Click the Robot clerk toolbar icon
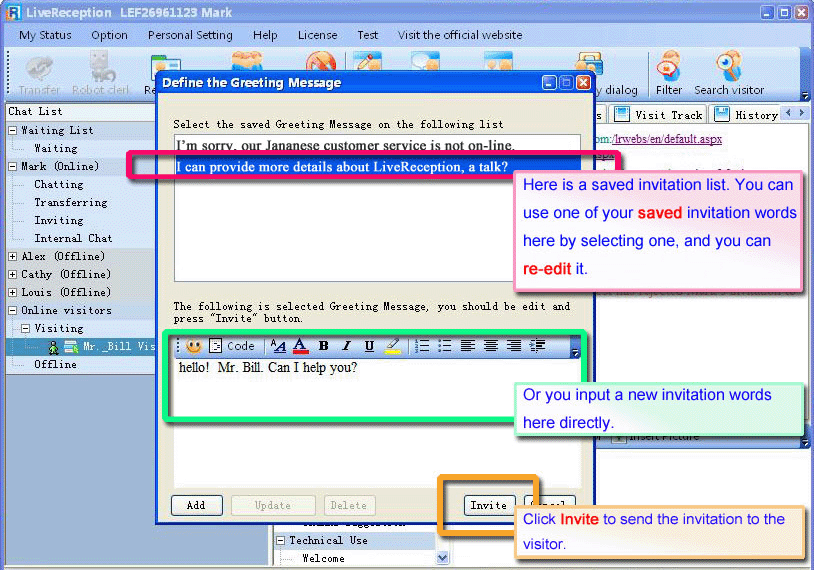The width and height of the screenshot is (814, 570). click(x=101, y=74)
